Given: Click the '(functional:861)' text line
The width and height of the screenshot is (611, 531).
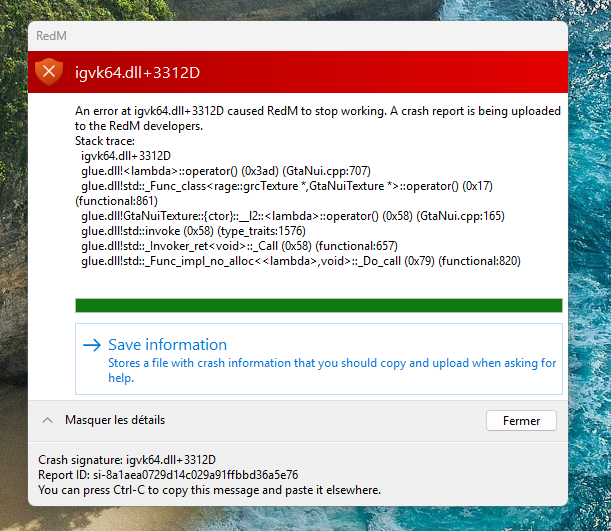Looking at the screenshot, I should (x=116, y=201).
